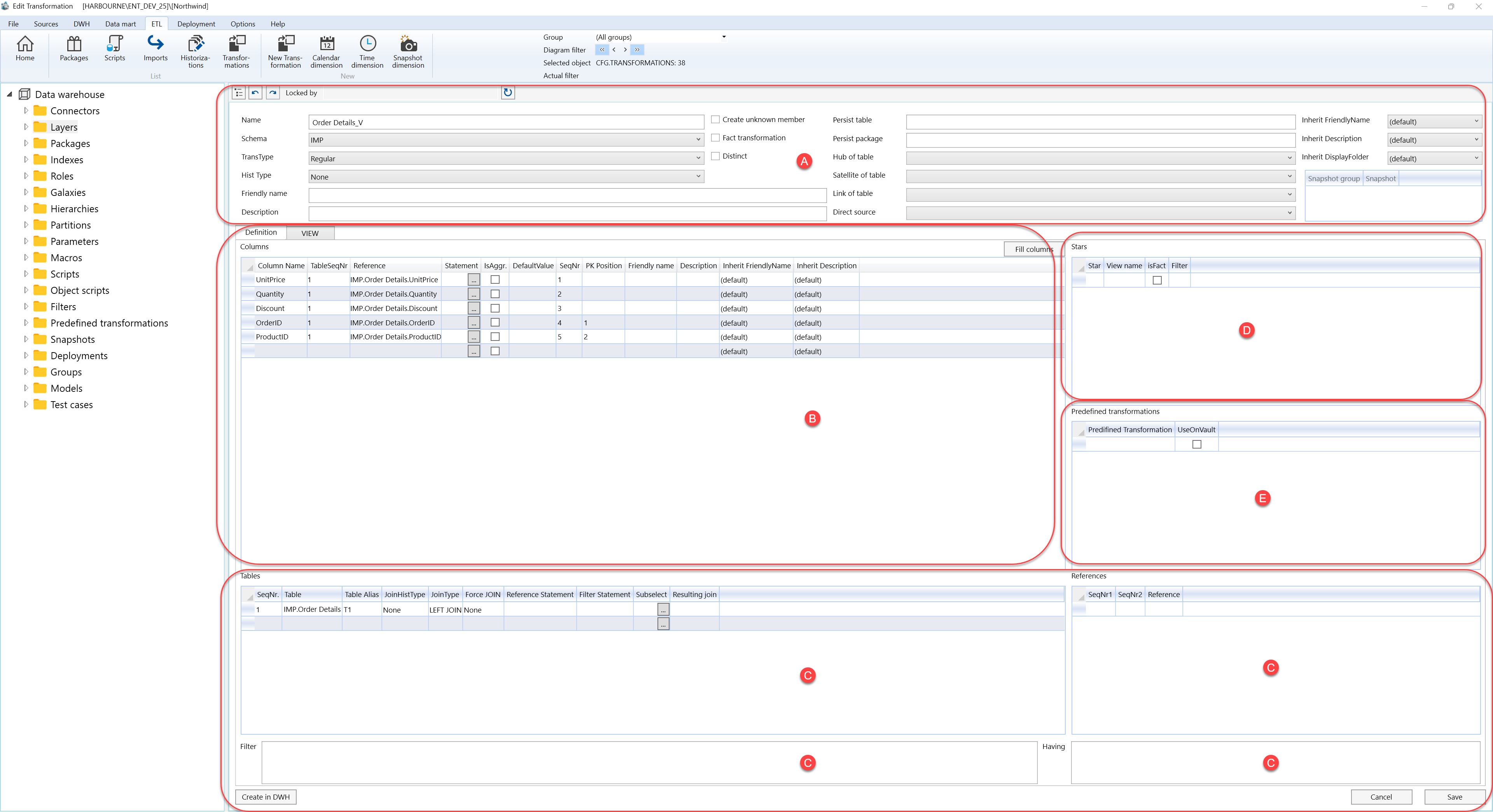Toggle Fact transformation checkbox
This screenshot has width=1493, height=812.
tap(715, 138)
